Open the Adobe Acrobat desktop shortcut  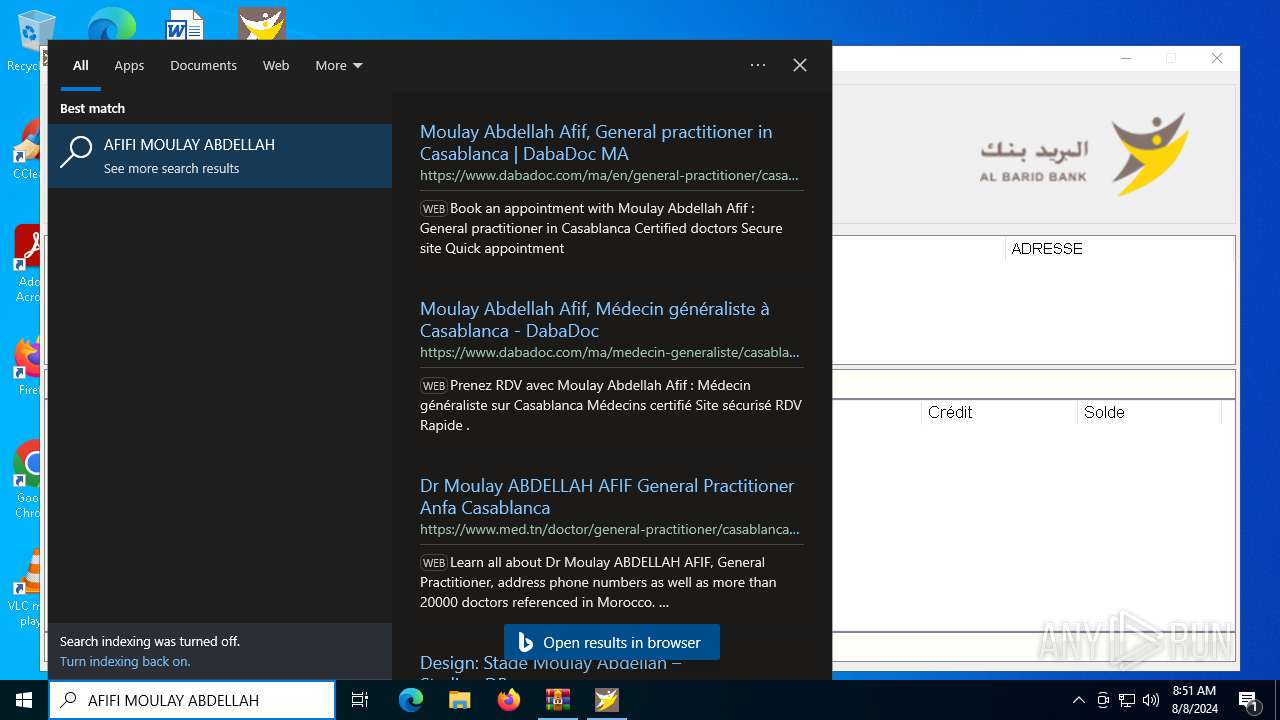(28, 263)
